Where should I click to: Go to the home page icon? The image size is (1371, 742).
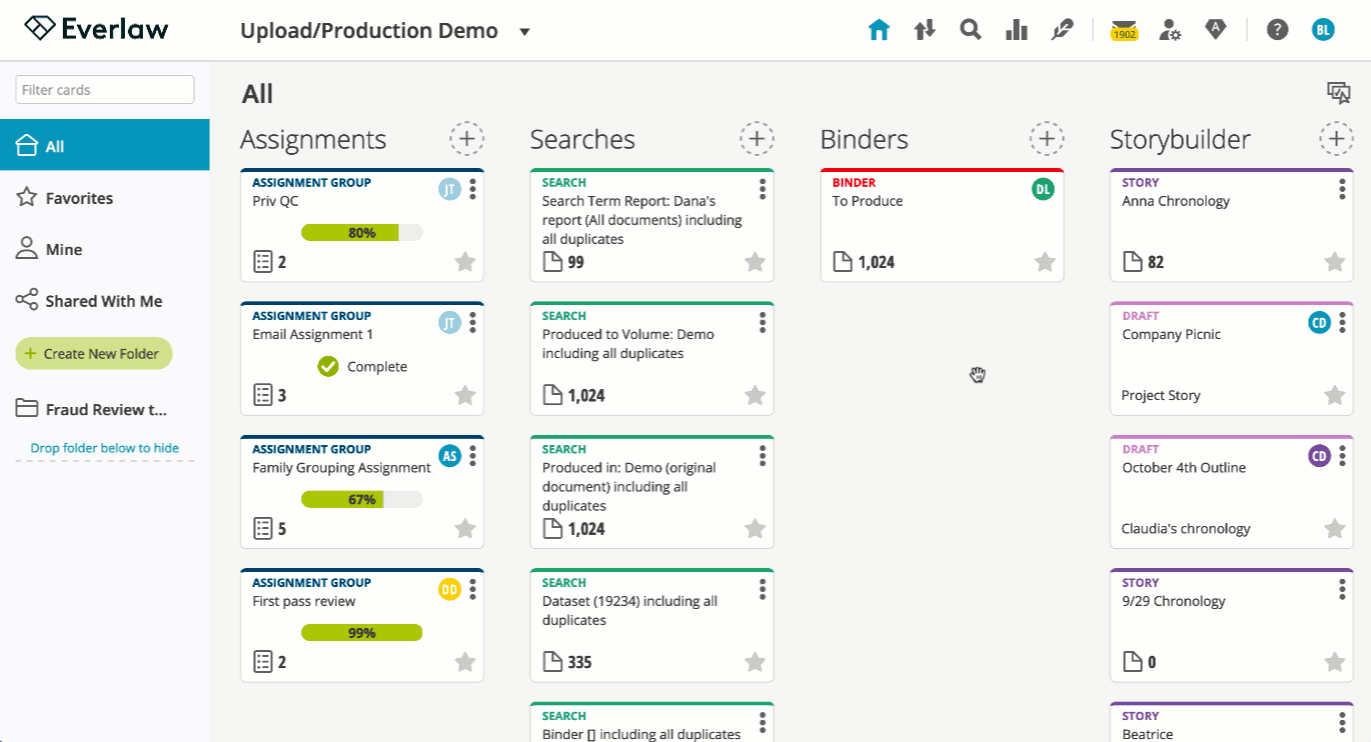[879, 30]
